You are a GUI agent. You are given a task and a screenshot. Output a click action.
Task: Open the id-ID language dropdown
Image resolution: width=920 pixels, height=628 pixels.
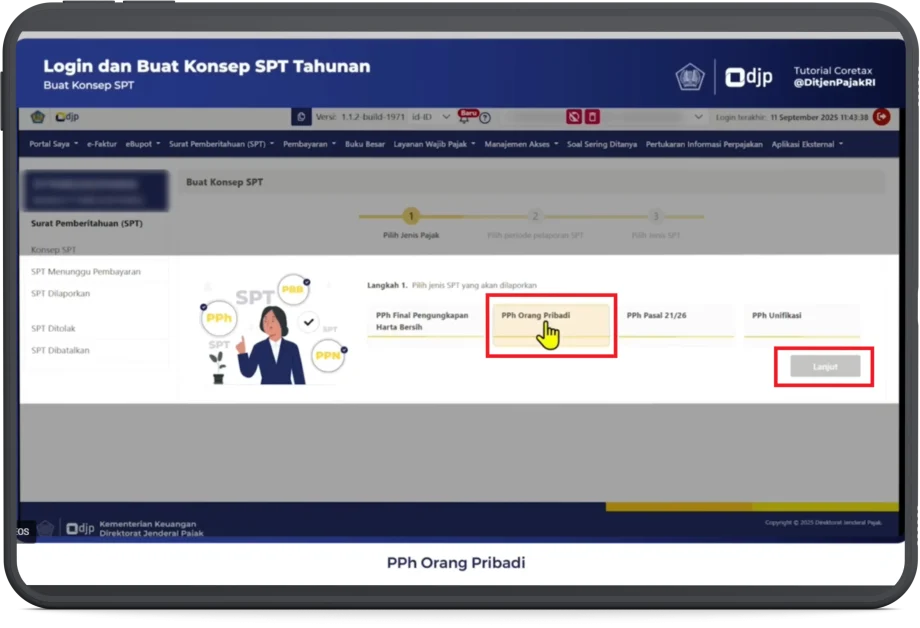point(433,117)
